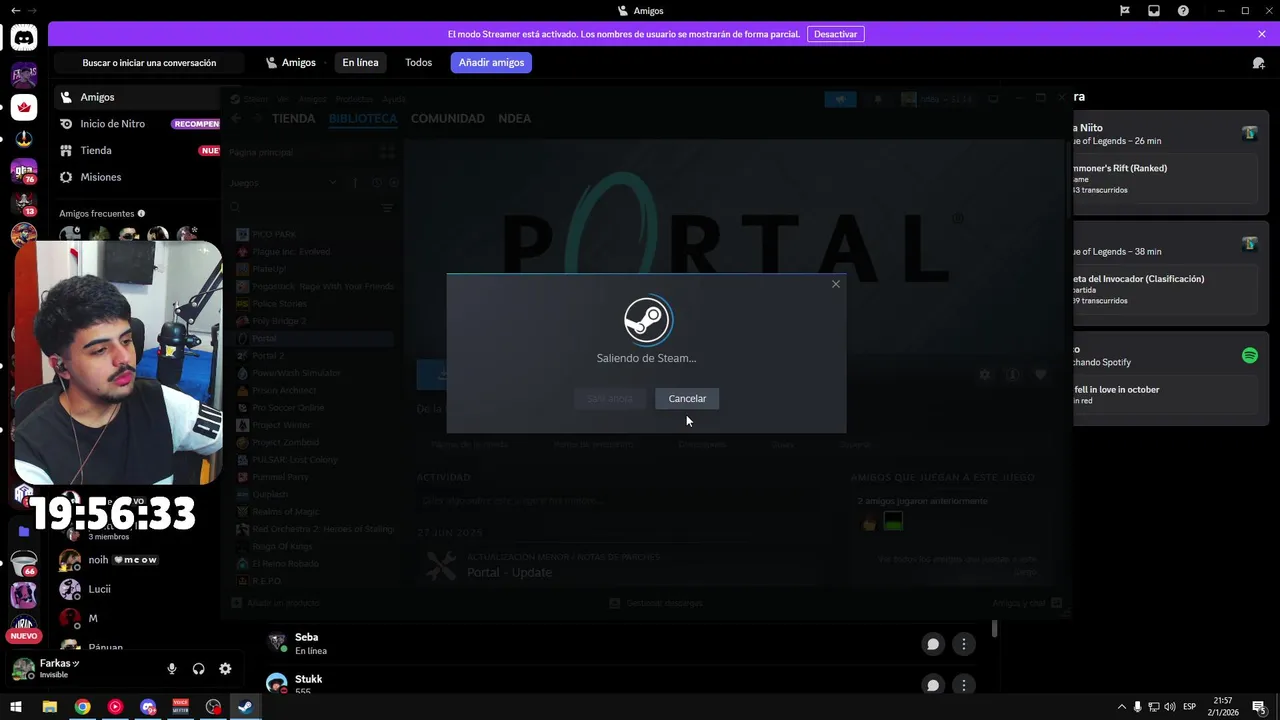The image size is (1280, 720).
Task: Open the red crown server icon
Action: pos(24,106)
